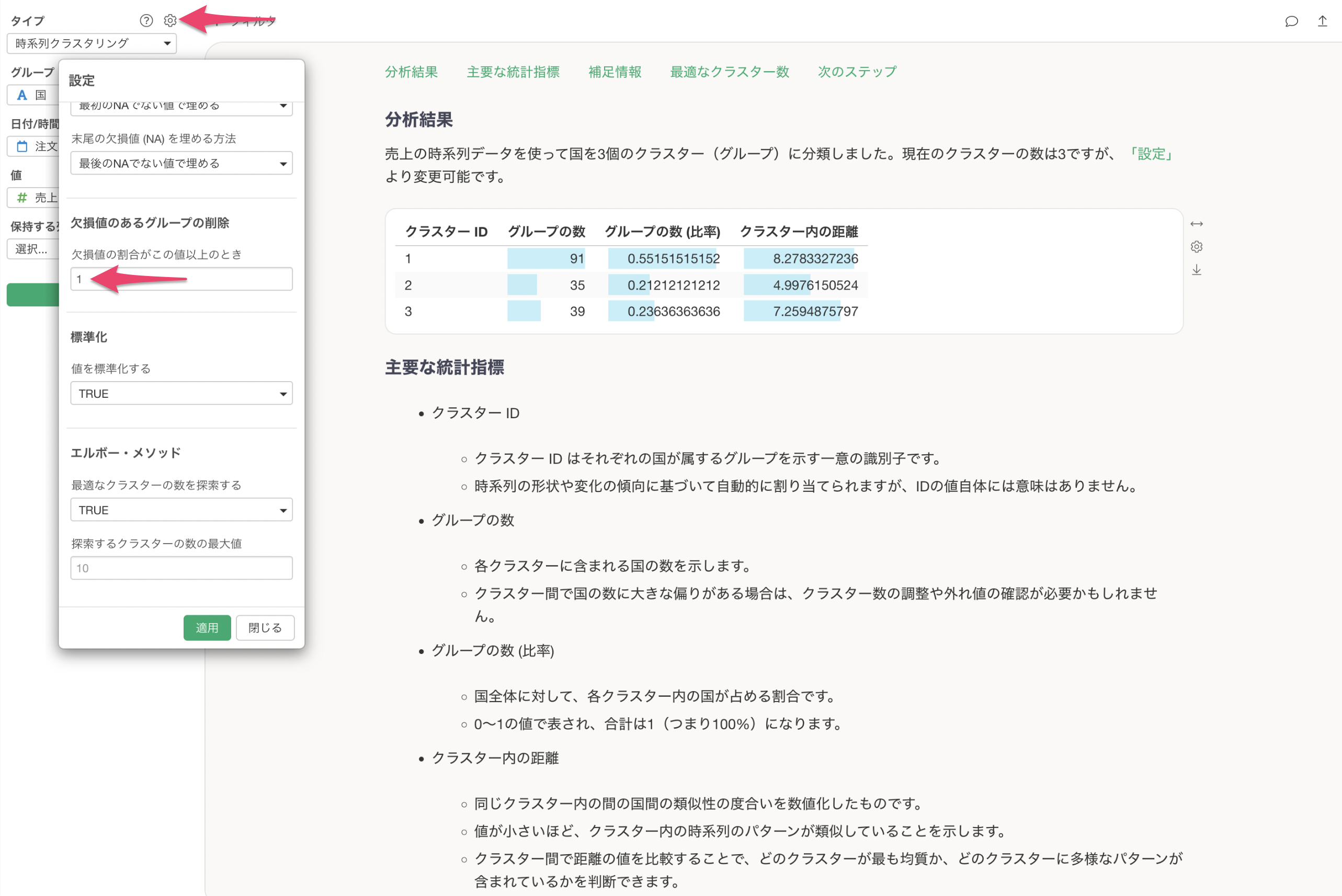Open 時系列クラスタリング type dropdown
Image resolution: width=1342 pixels, height=896 pixels.
click(92, 43)
